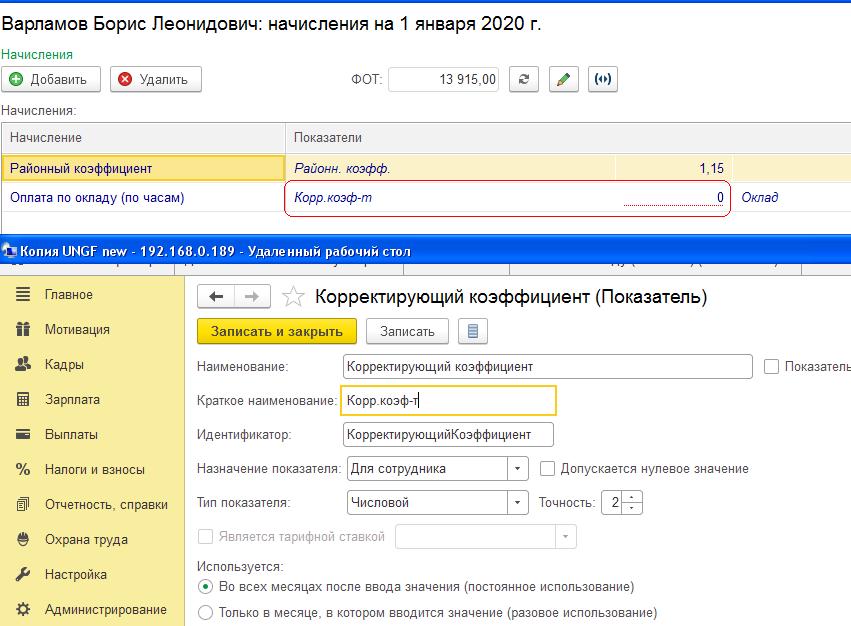
Task: Click the back arrow navigation button
Action: pyautogui.click(x=216, y=296)
